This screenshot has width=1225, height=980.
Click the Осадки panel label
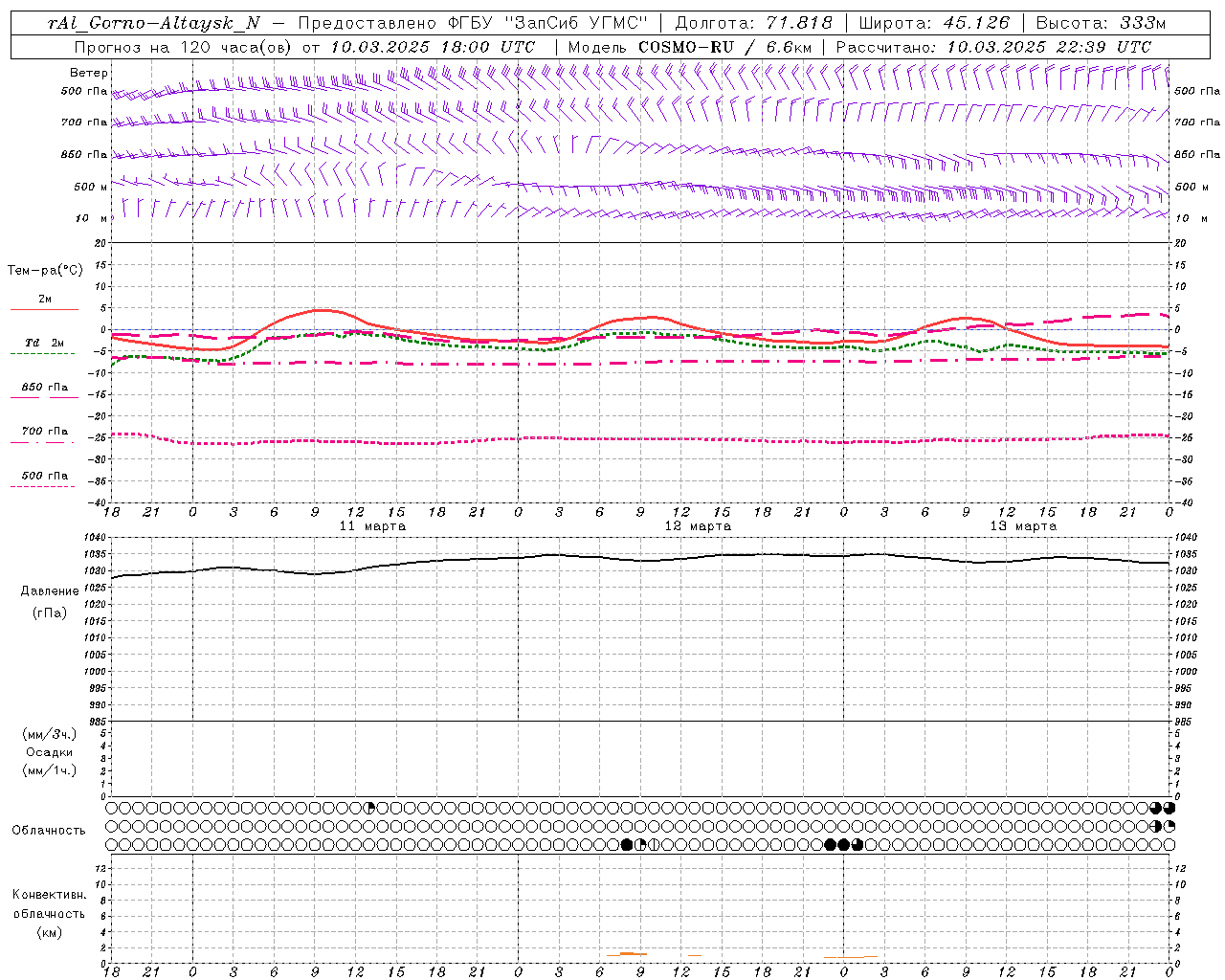coord(50,752)
